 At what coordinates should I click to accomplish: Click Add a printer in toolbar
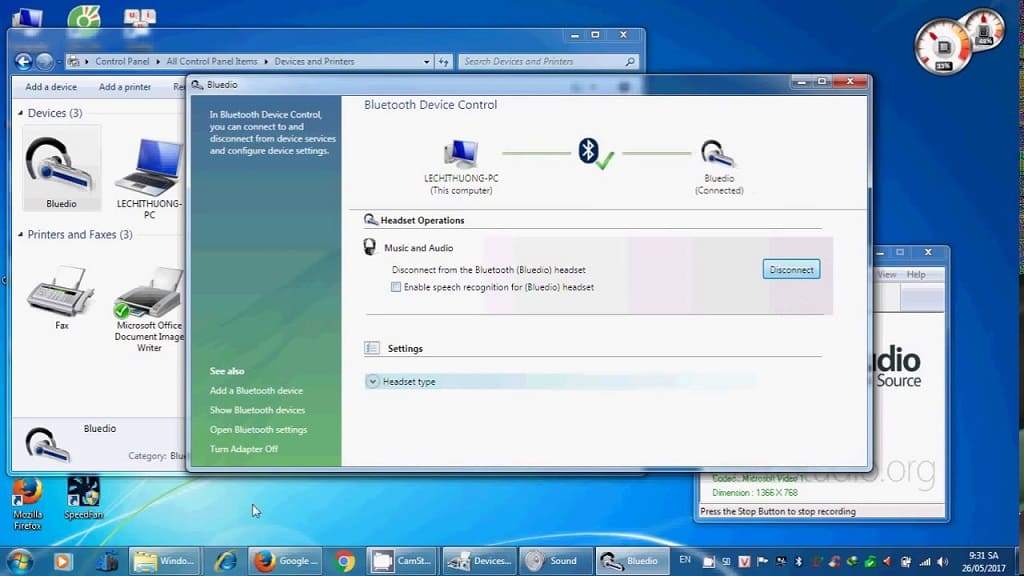coord(125,87)
